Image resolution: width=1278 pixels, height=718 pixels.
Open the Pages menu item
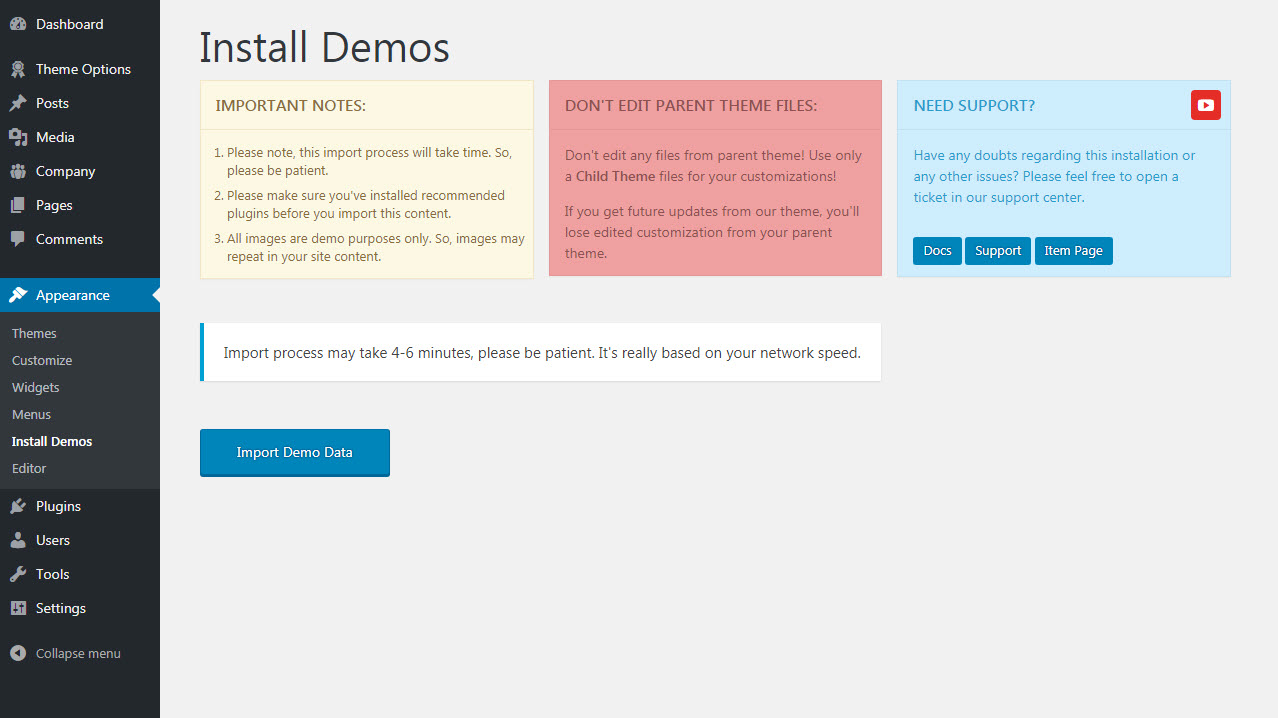point(54,205)
